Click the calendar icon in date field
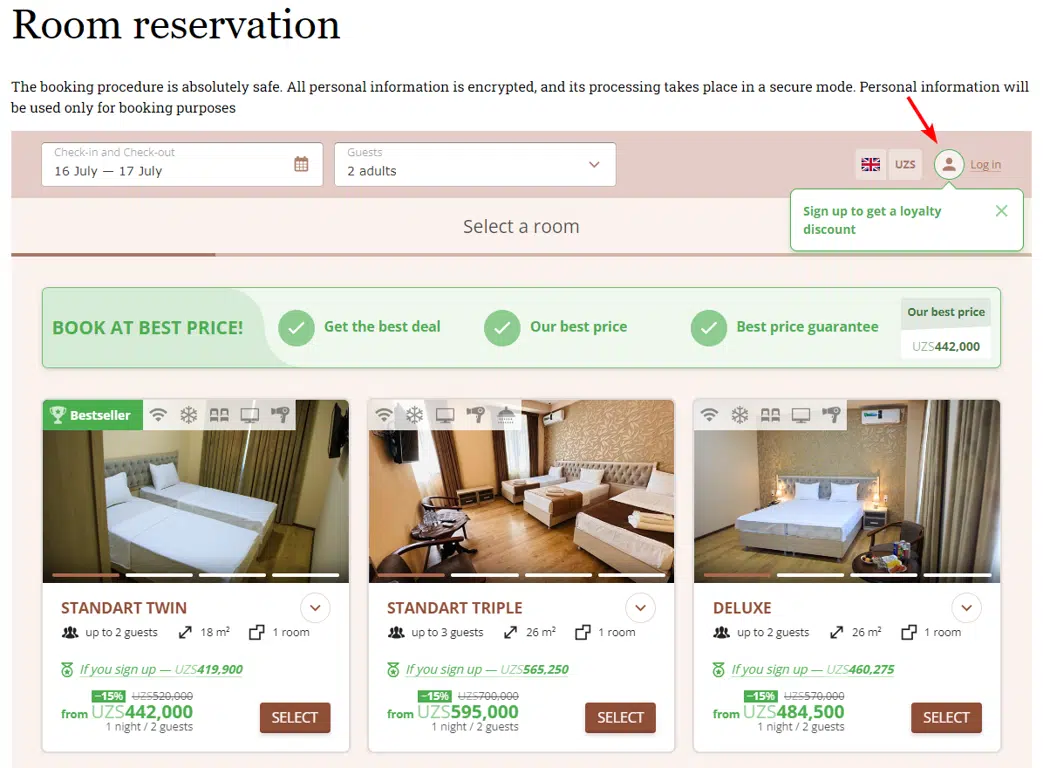This screenshot has height=768, width=1043. [x=301, y=164]
